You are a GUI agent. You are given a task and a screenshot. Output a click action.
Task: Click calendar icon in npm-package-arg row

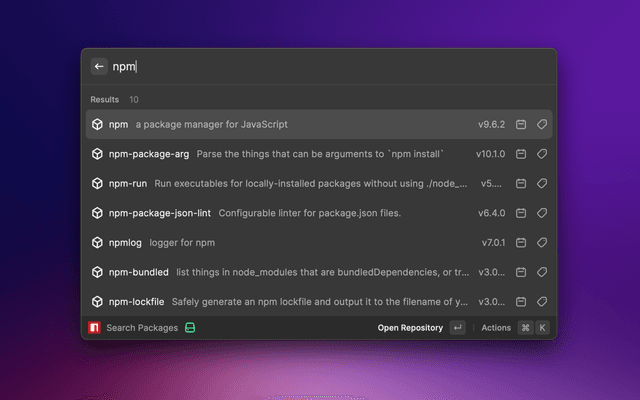(521, 154)
